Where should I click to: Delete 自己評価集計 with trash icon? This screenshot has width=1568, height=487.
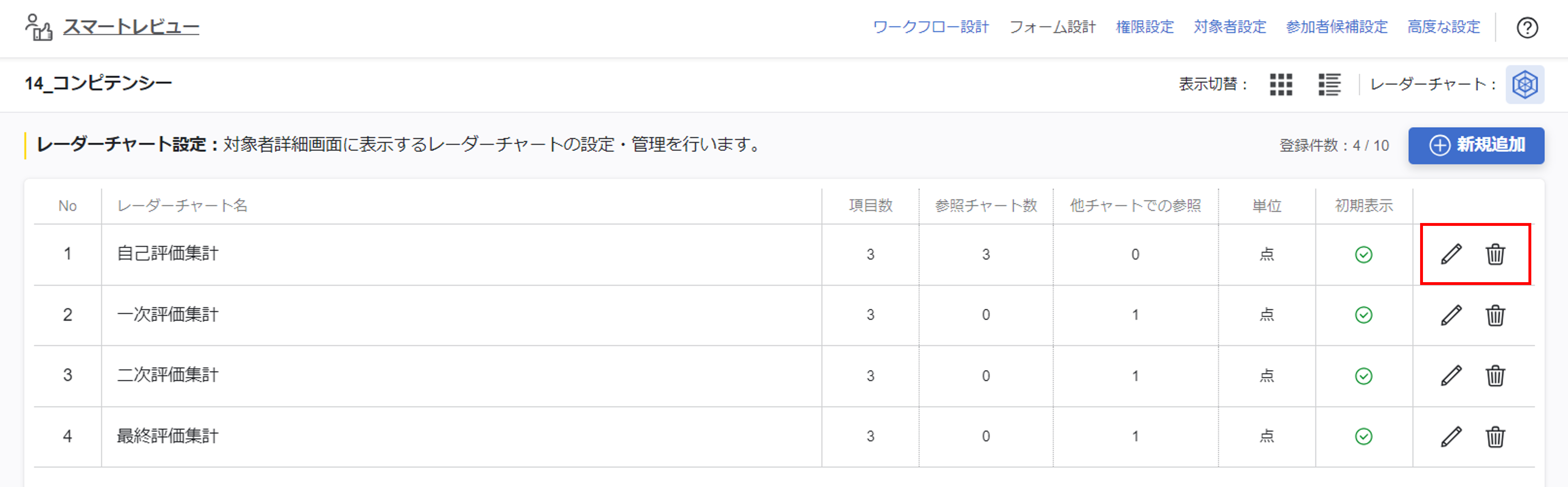[x=1495, y=254]
